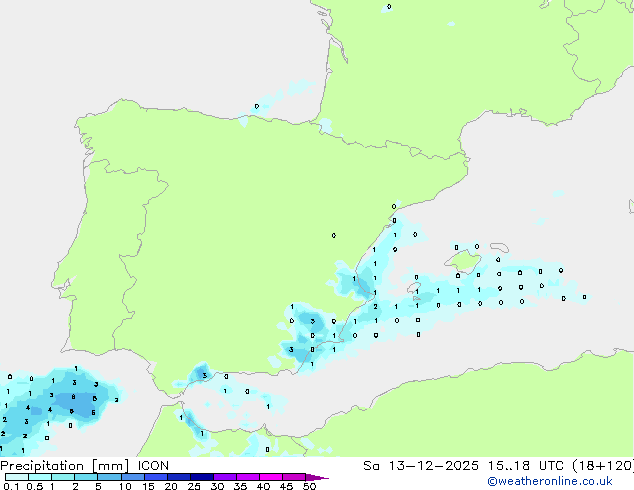Viewport: 634px width, 490px height.
Task: Click the '35' legend scale label
Action: coord(240,486)
